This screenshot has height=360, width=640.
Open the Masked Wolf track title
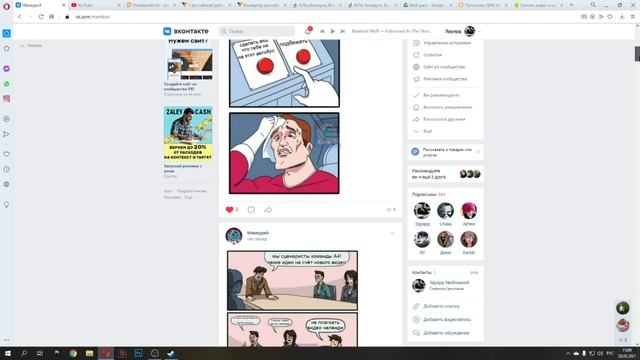click(391, 31)
